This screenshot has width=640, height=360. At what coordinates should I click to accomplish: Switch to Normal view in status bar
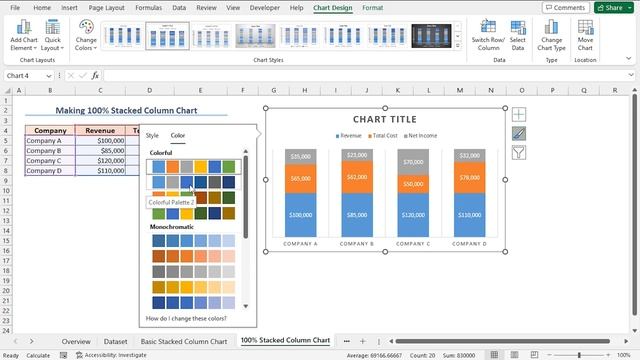tap(494, 355)
